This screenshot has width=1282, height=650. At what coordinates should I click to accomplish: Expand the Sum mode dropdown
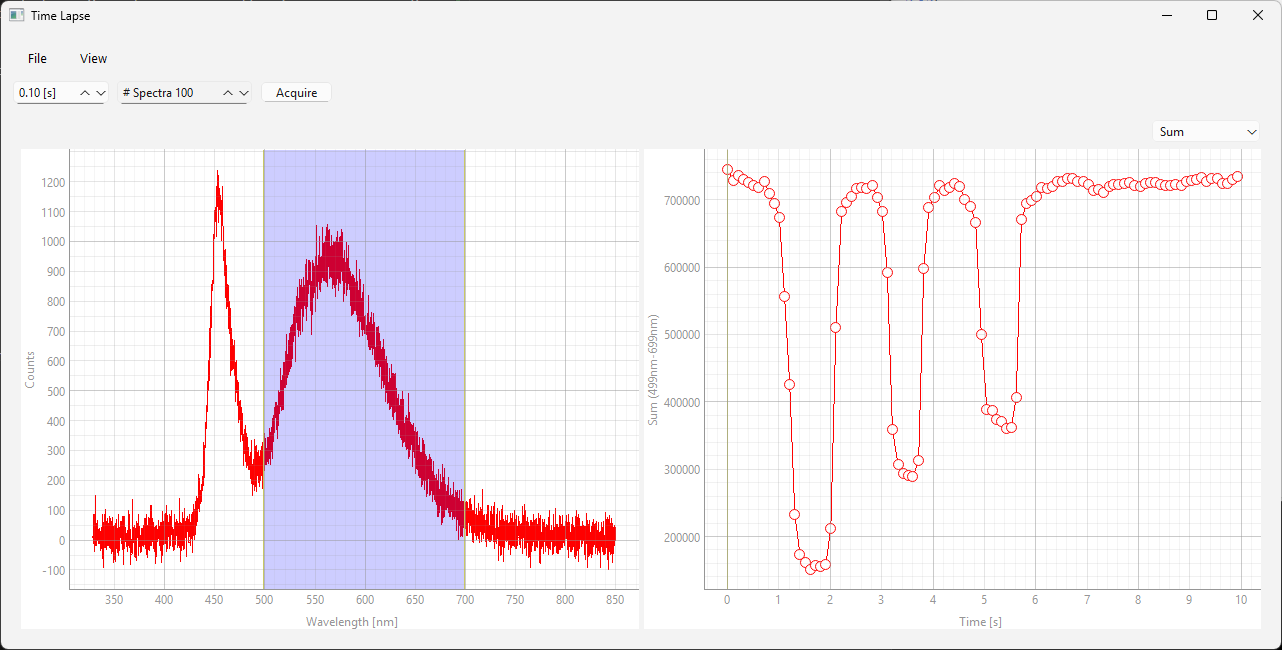[x=1206, y=132]
